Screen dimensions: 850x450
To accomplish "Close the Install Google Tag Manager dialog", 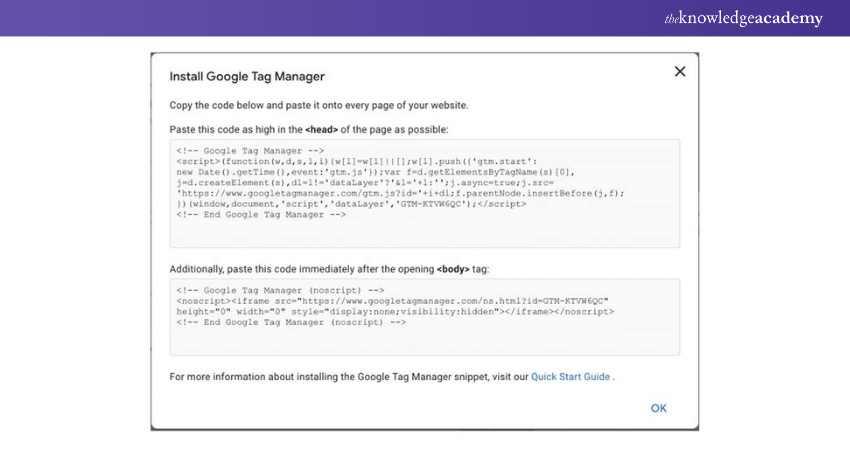I will (x=680, y=72).
